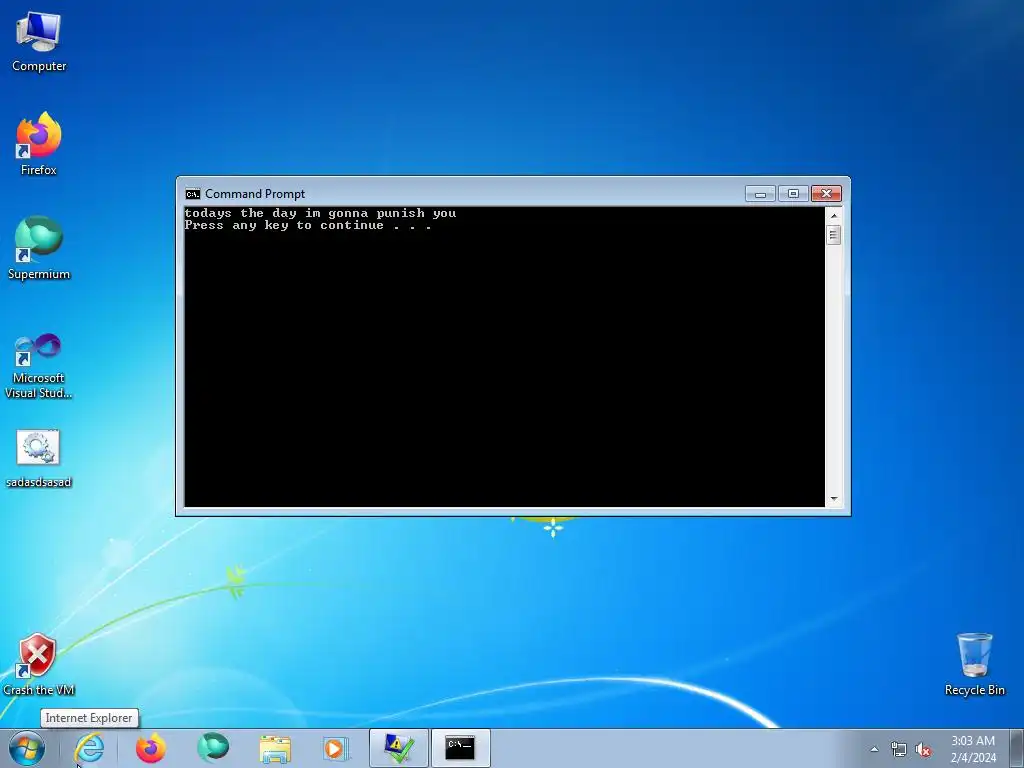The height and width of the screenshot is (768, 1024).
Task: Switch to the taskbar app with warning-check icon
Action: pyautogui.click(x=398, y=748)
